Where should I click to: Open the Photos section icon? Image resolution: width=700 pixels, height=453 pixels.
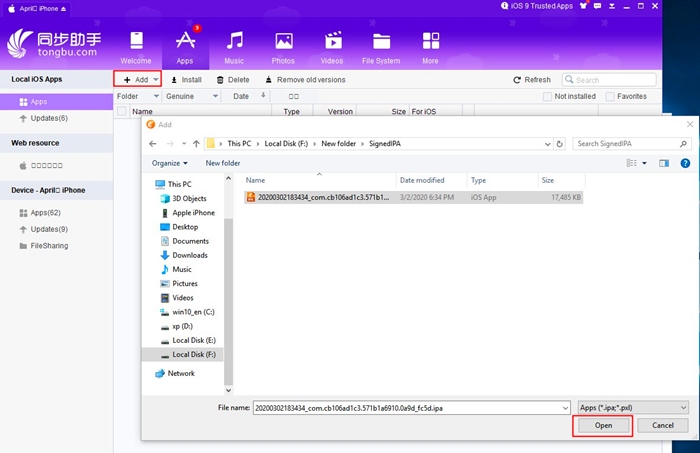(284, 41)
